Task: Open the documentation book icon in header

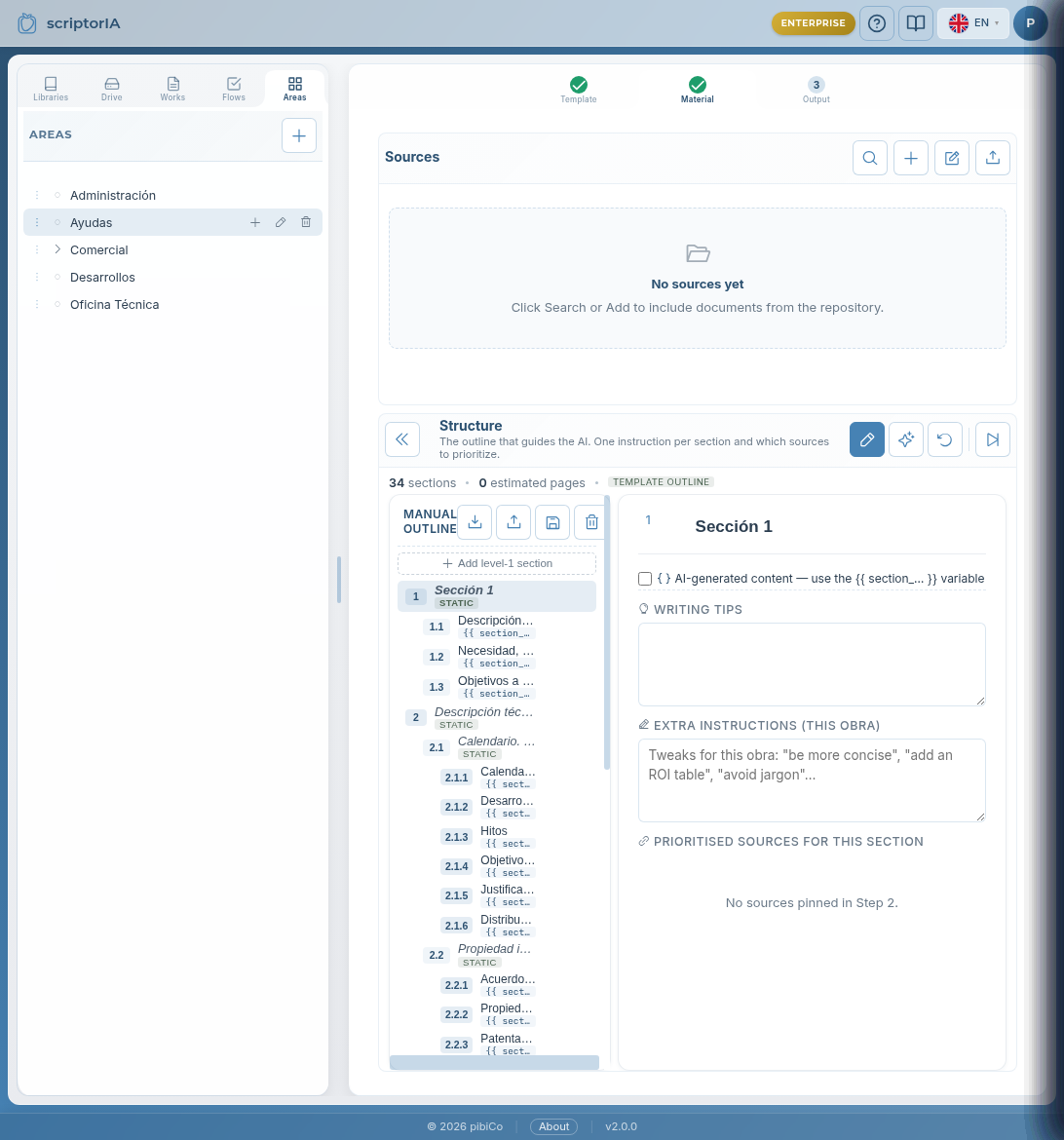Action: click(x=916, y=23)
